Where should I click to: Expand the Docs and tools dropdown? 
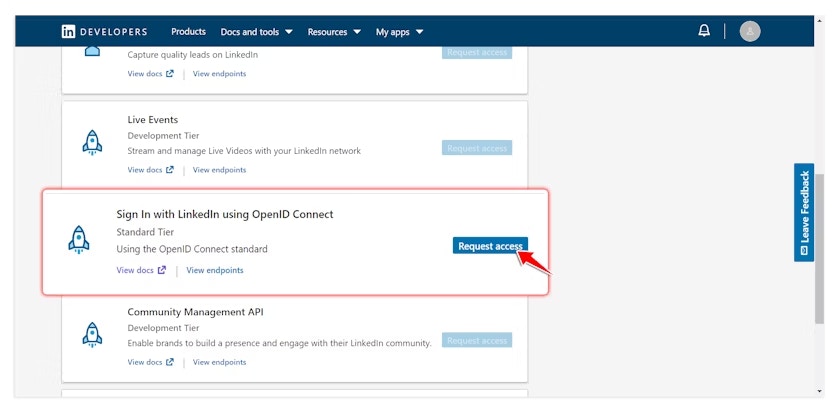coord(257,32)
